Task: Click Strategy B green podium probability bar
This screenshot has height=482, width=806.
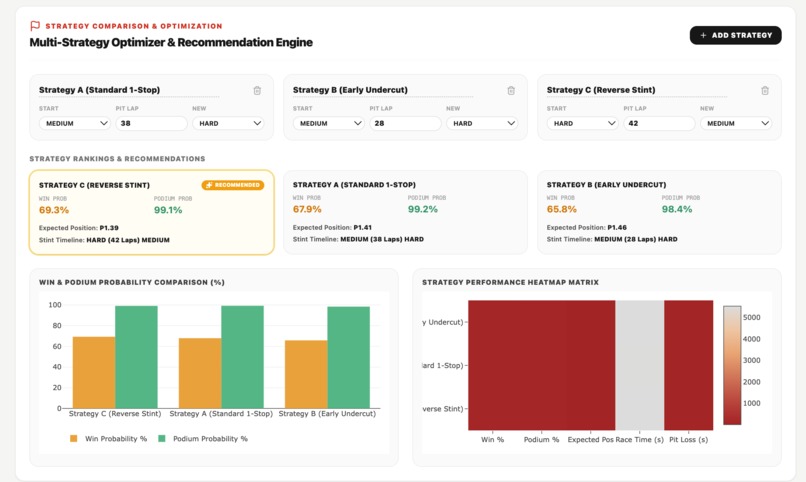Action: pos(349,358)
